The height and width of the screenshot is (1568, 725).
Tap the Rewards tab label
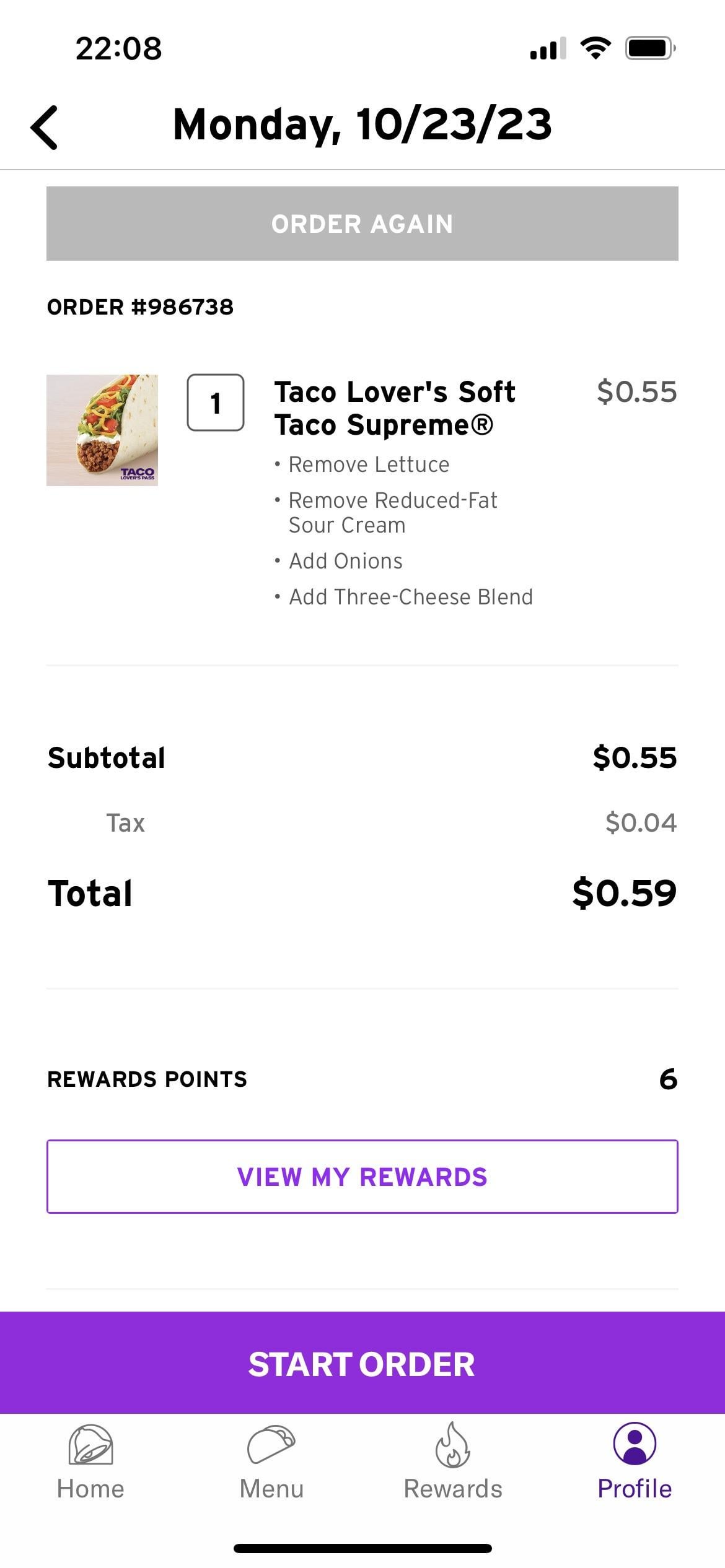point(453,1489)
